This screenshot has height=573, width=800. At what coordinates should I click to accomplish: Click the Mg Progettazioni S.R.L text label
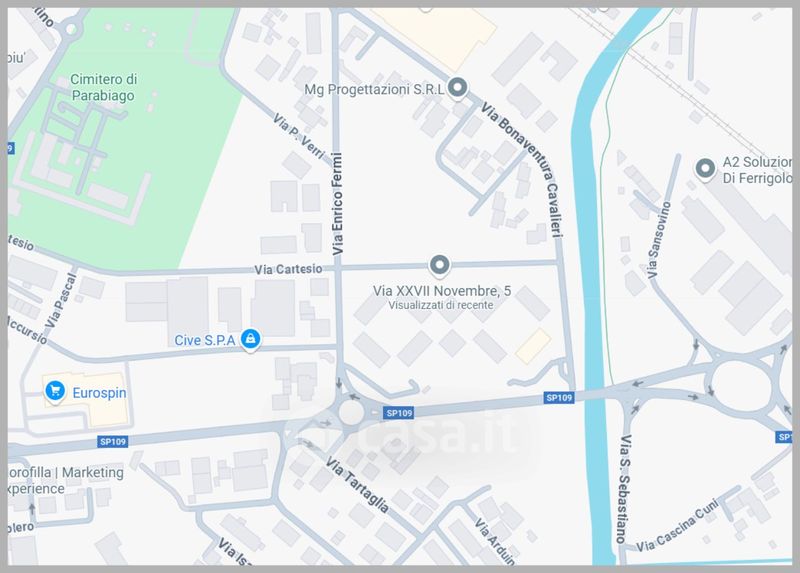click(374, 89)
